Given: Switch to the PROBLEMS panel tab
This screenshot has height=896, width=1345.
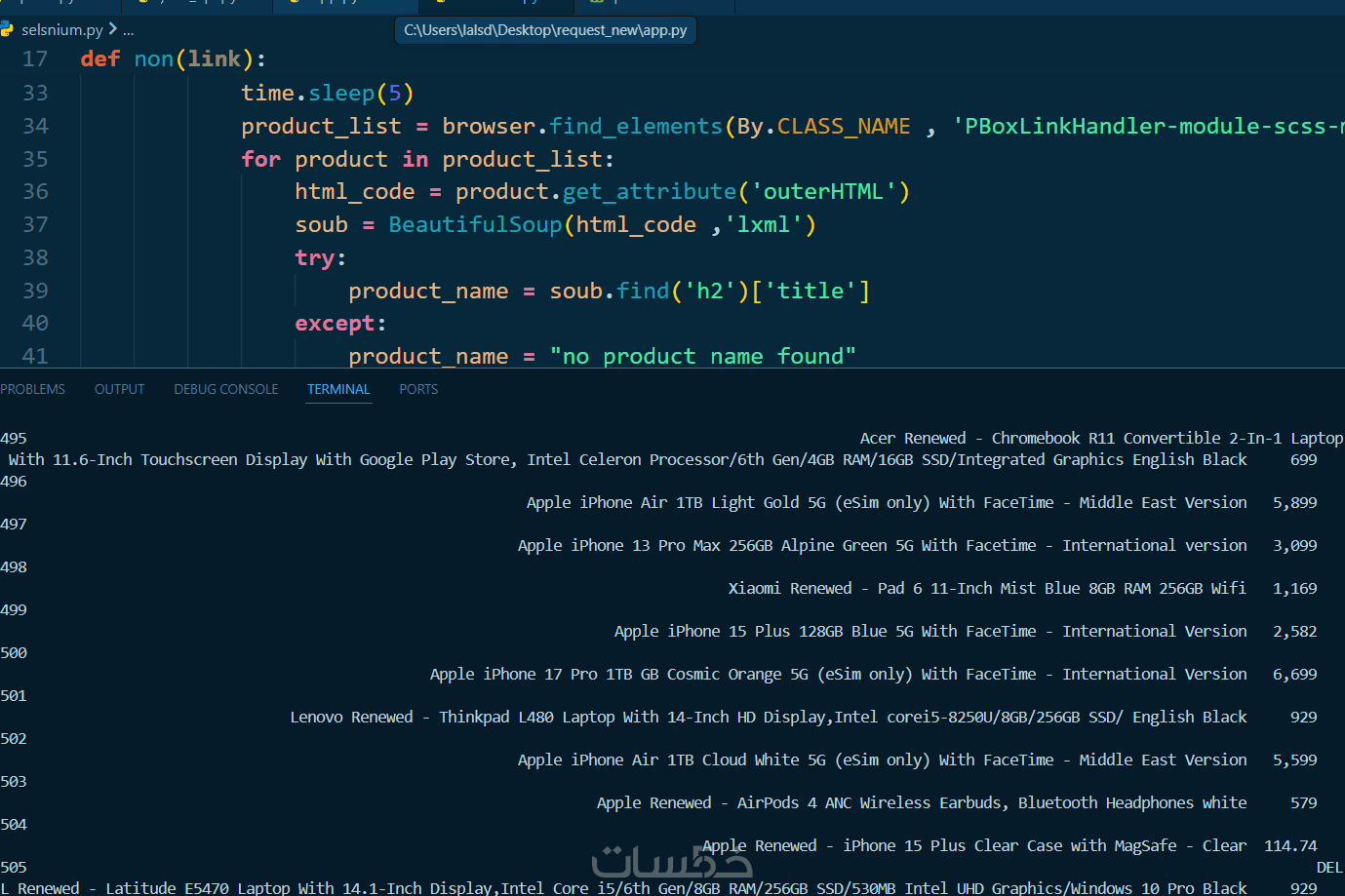Looking at the screenshot, I should click(32, 389).
